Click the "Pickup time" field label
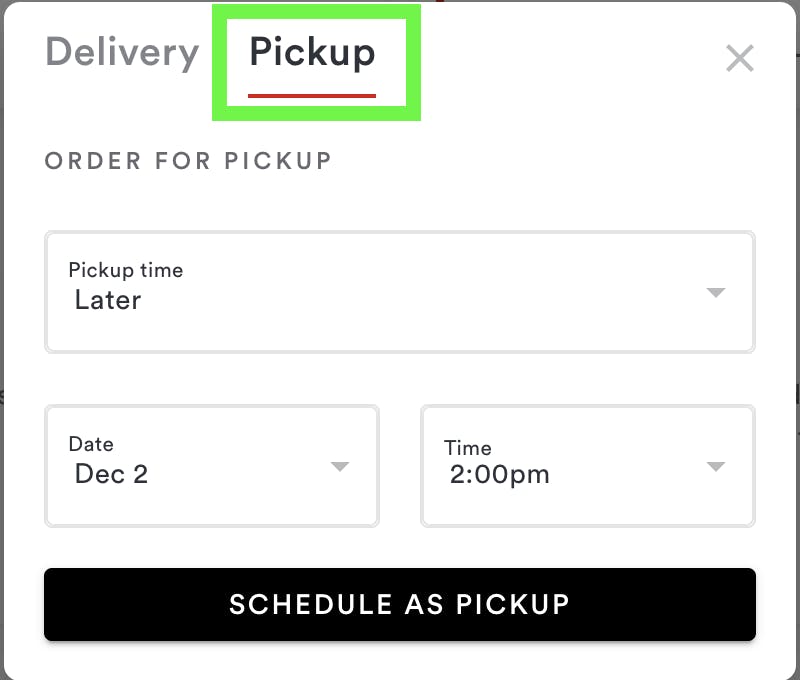 pyautogui.click(x=126, y=270)
